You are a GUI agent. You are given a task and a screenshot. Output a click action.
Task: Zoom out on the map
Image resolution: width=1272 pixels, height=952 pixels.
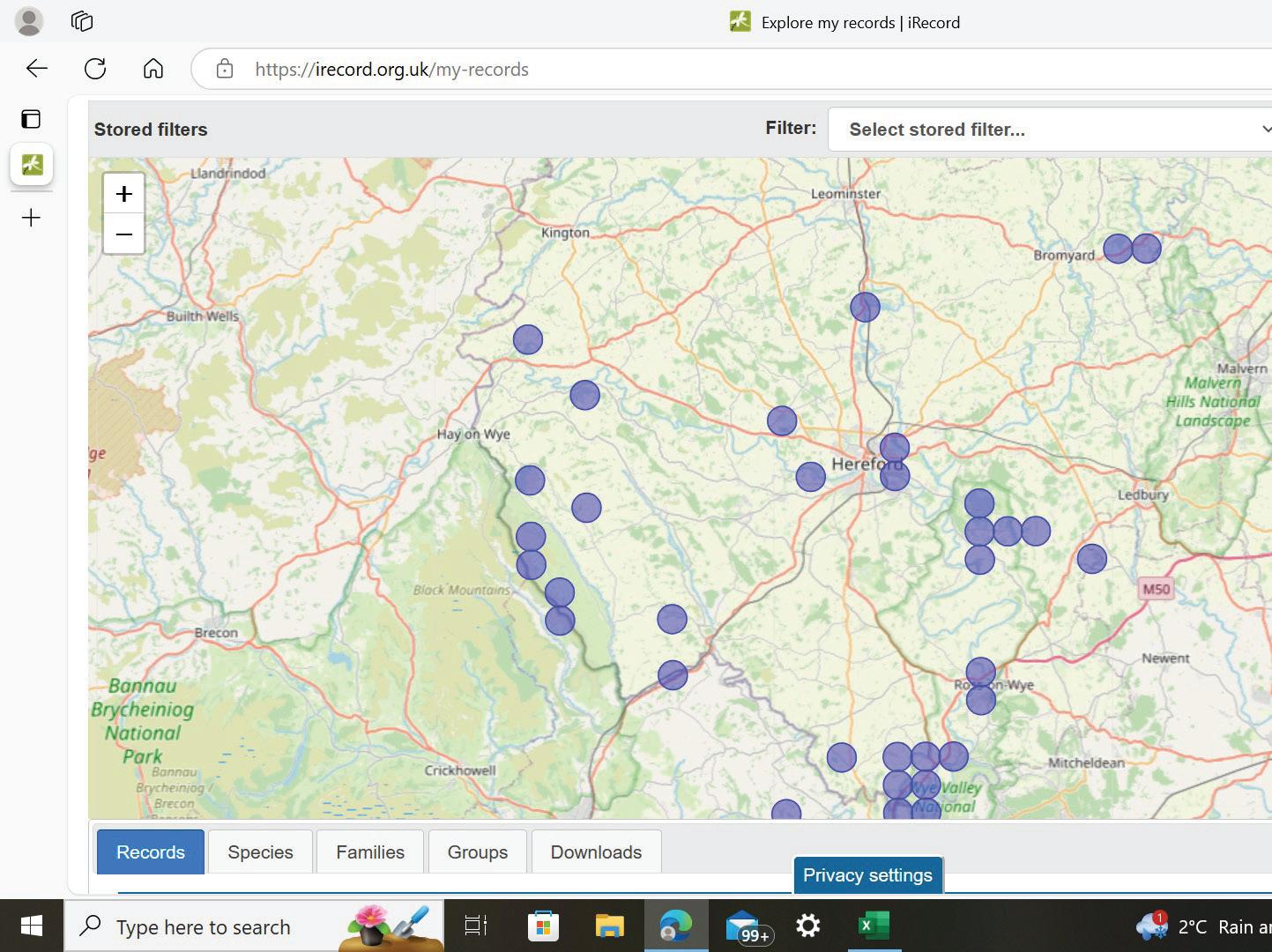coord(124,234)
